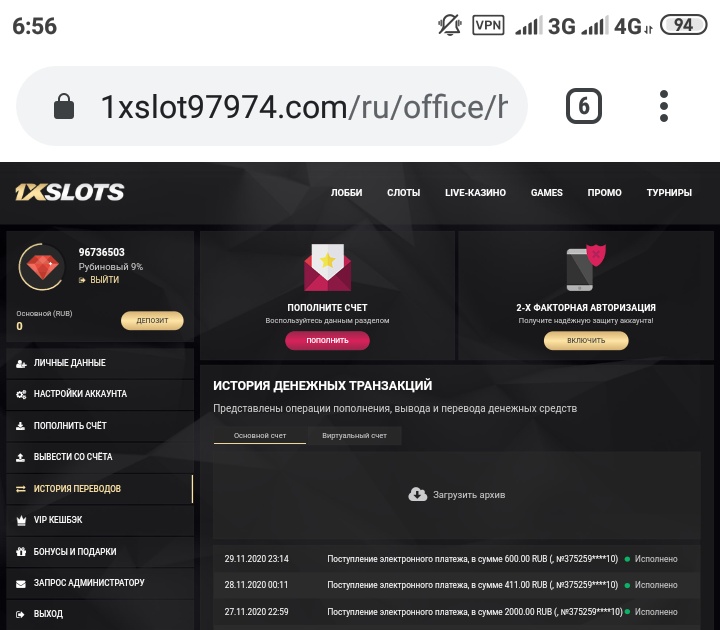720x630 pixels.
Task: Open Личные данные in sidebar
Action: tap(100, 363)
